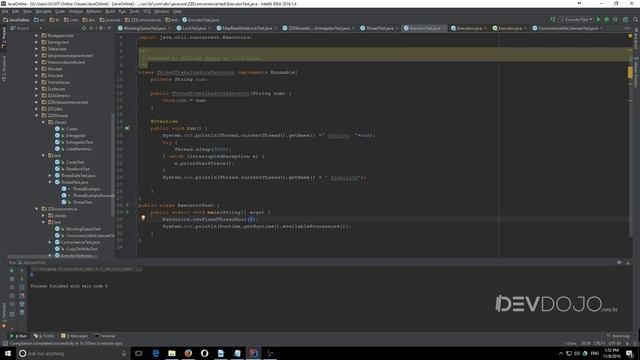Select ContaTest in the project tree
640x360 pixels.
[75, 162]
